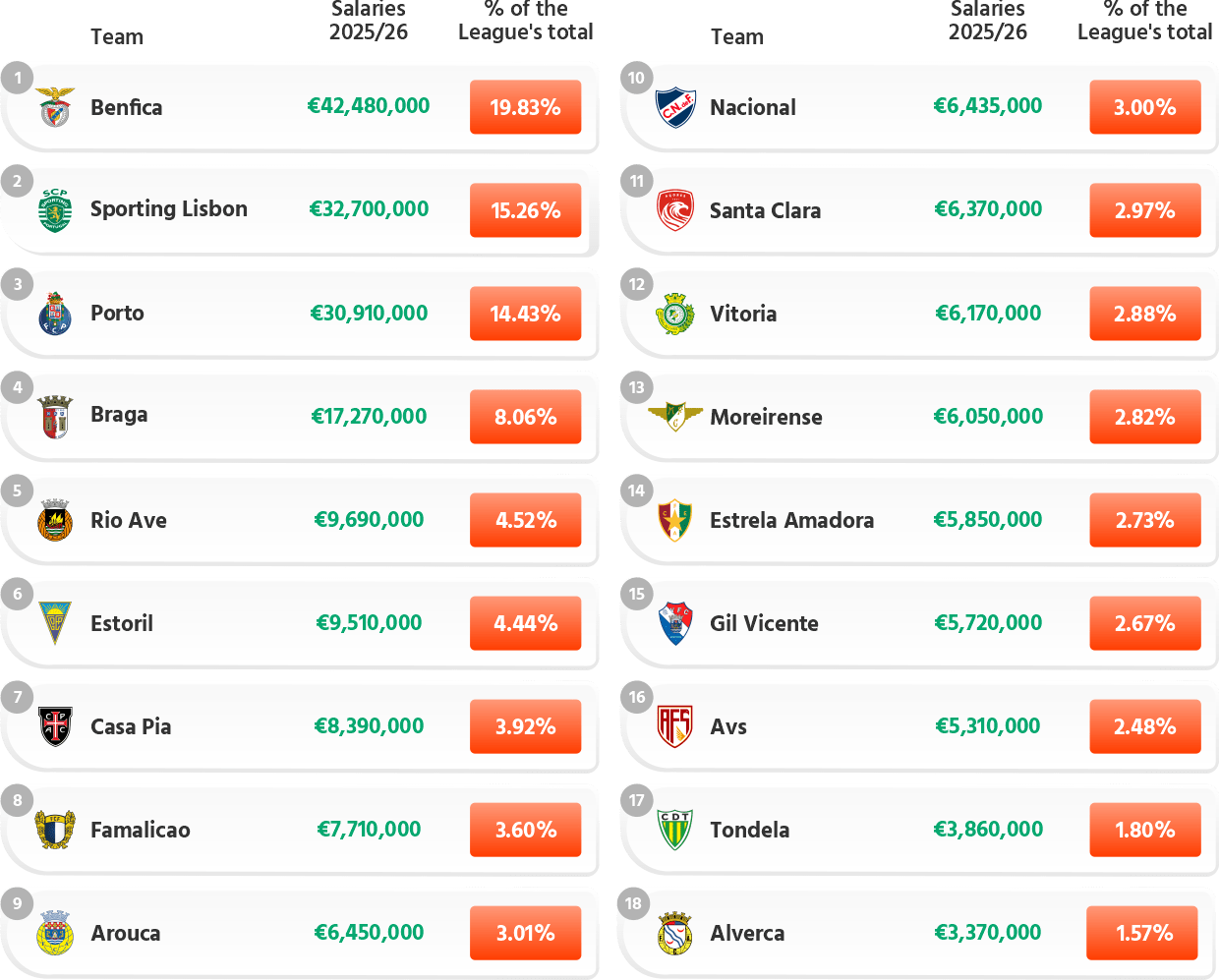Click the left Team column header
The width and height of the screenshot is (1219, 980).
pyautogui.click(x=117, y=37)
